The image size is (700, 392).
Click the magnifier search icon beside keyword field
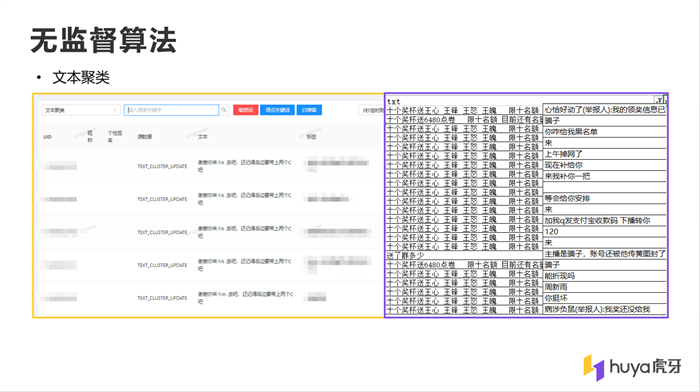coord(224,110)
